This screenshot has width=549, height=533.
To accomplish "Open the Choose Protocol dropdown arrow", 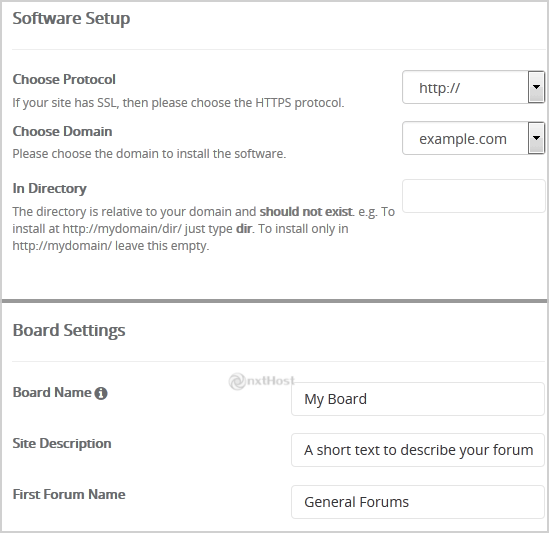I will (x=536, y=87).
